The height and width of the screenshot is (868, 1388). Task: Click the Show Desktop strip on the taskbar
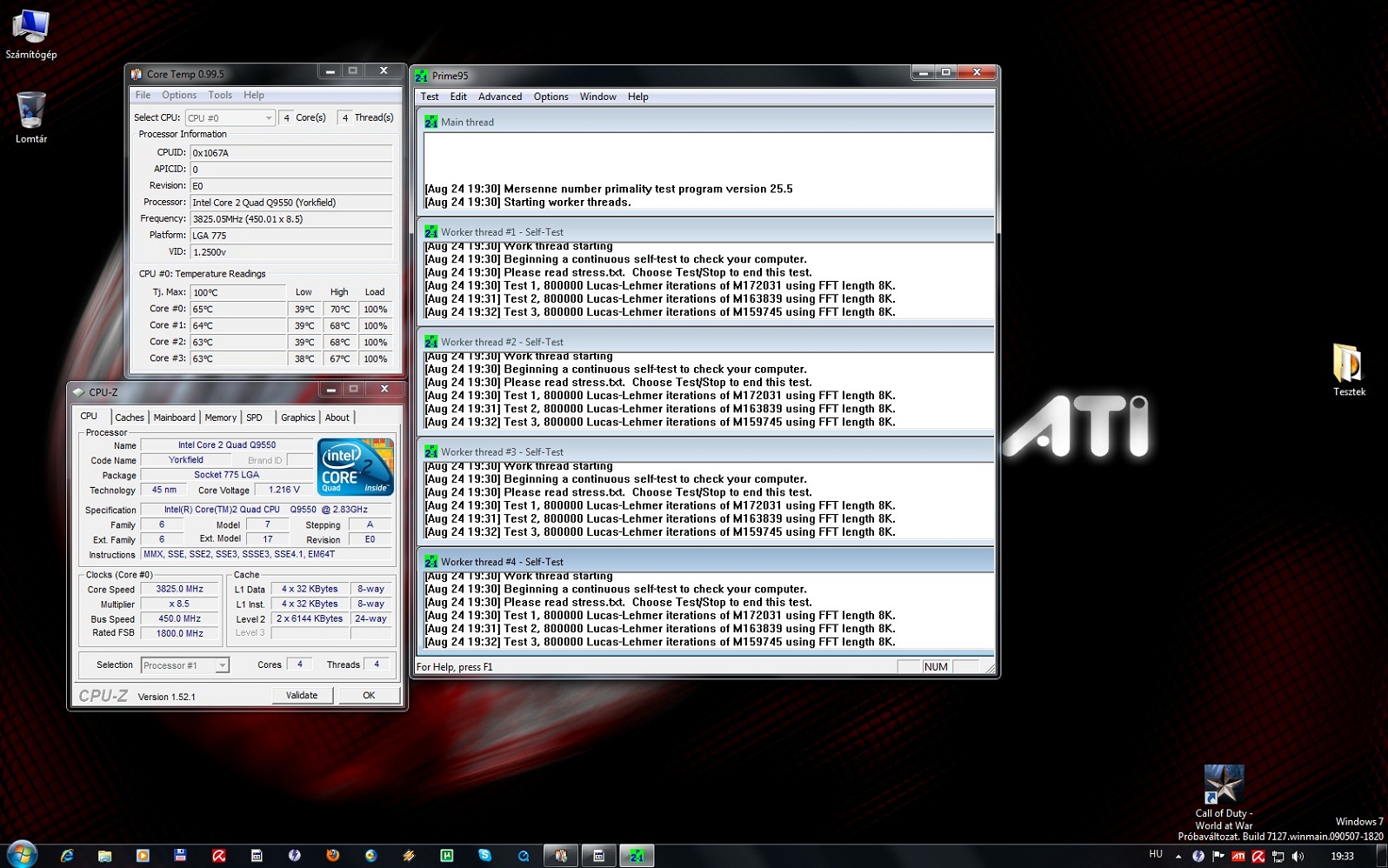[1381, 856]
